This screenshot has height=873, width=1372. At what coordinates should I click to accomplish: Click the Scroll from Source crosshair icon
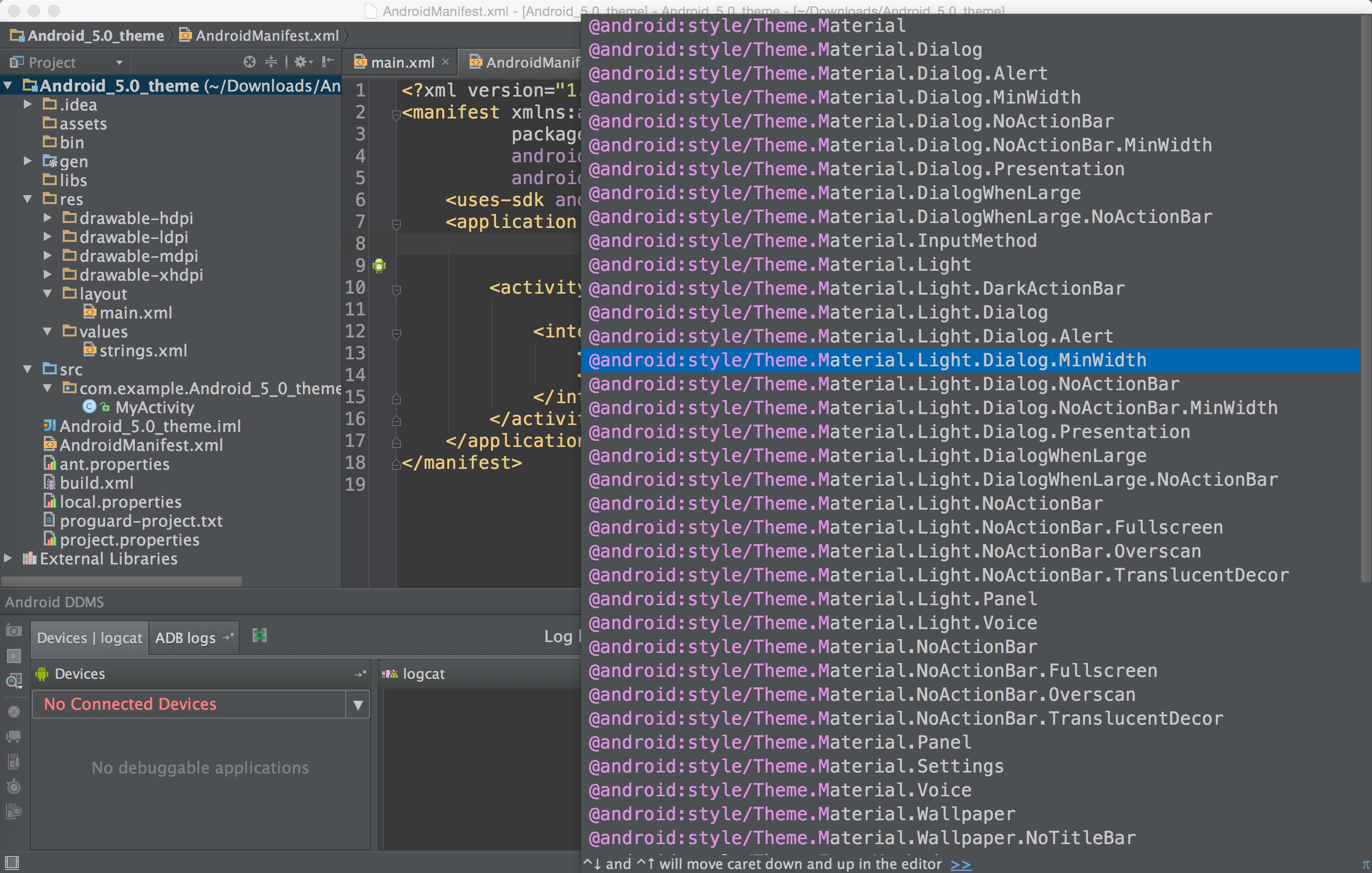[250, 62]
